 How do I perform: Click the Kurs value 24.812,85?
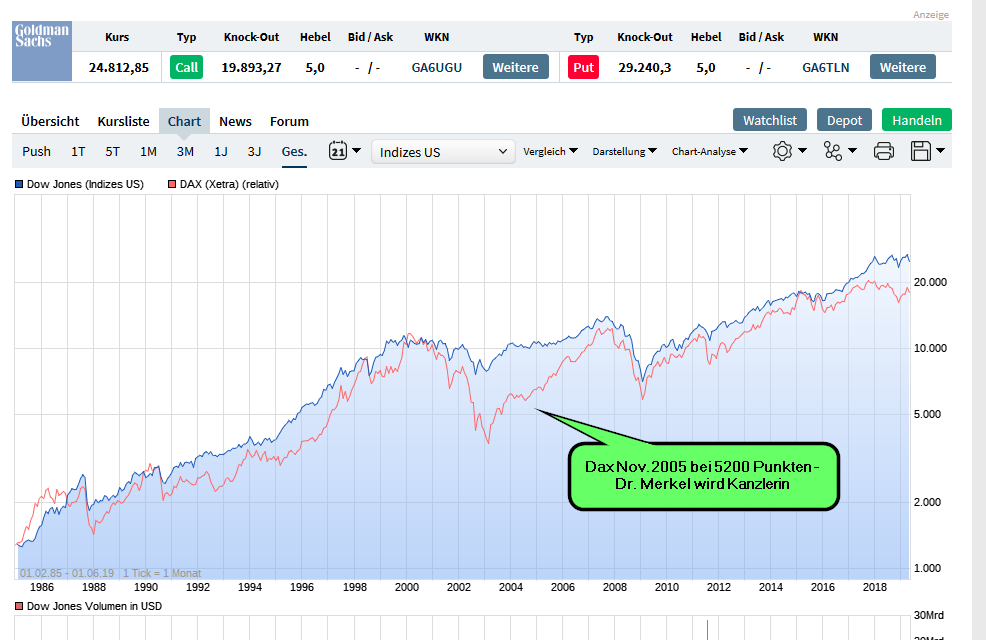pos(119,68)
